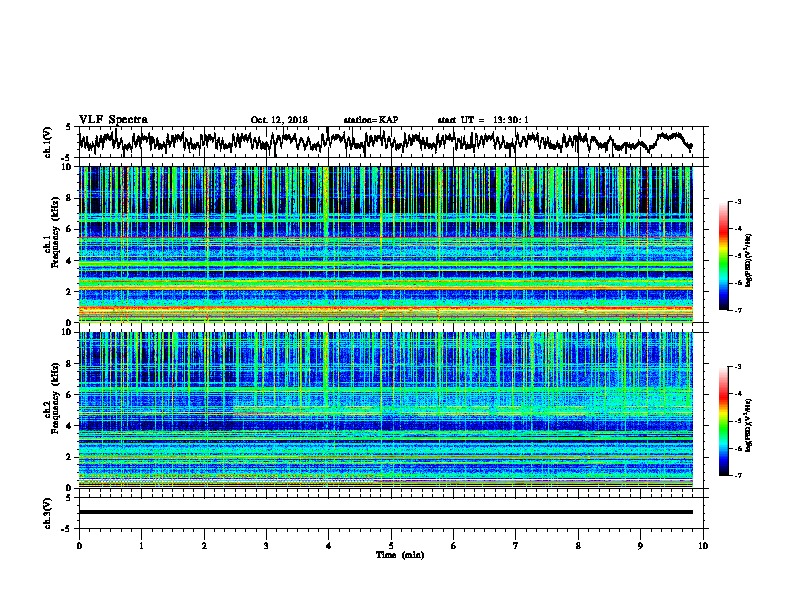Click the "-3" label on ch.2 color bar
The image size is (792, 612).
tap(737, 367)
